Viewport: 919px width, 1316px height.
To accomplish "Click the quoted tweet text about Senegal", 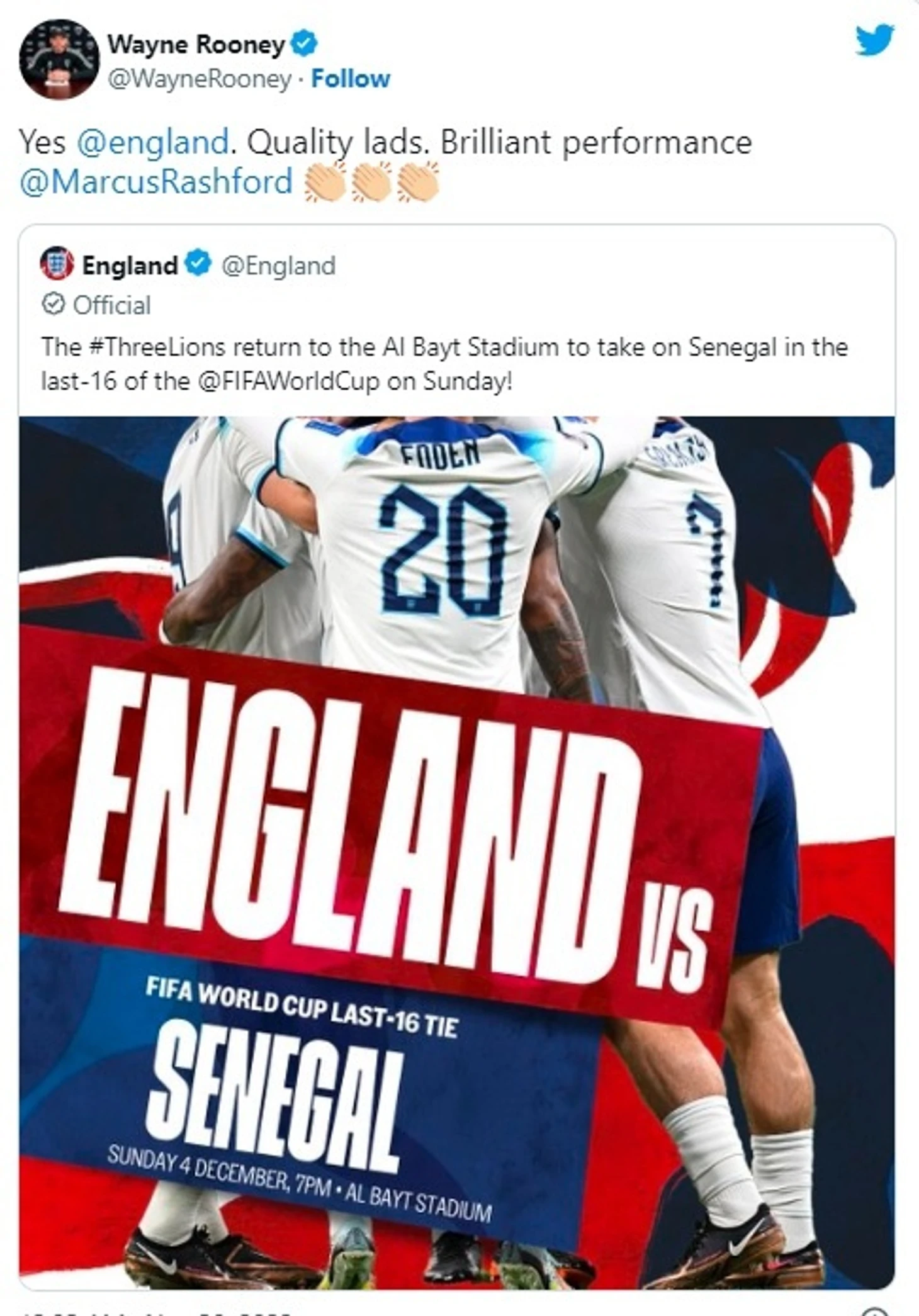I will tap(444, 364).
